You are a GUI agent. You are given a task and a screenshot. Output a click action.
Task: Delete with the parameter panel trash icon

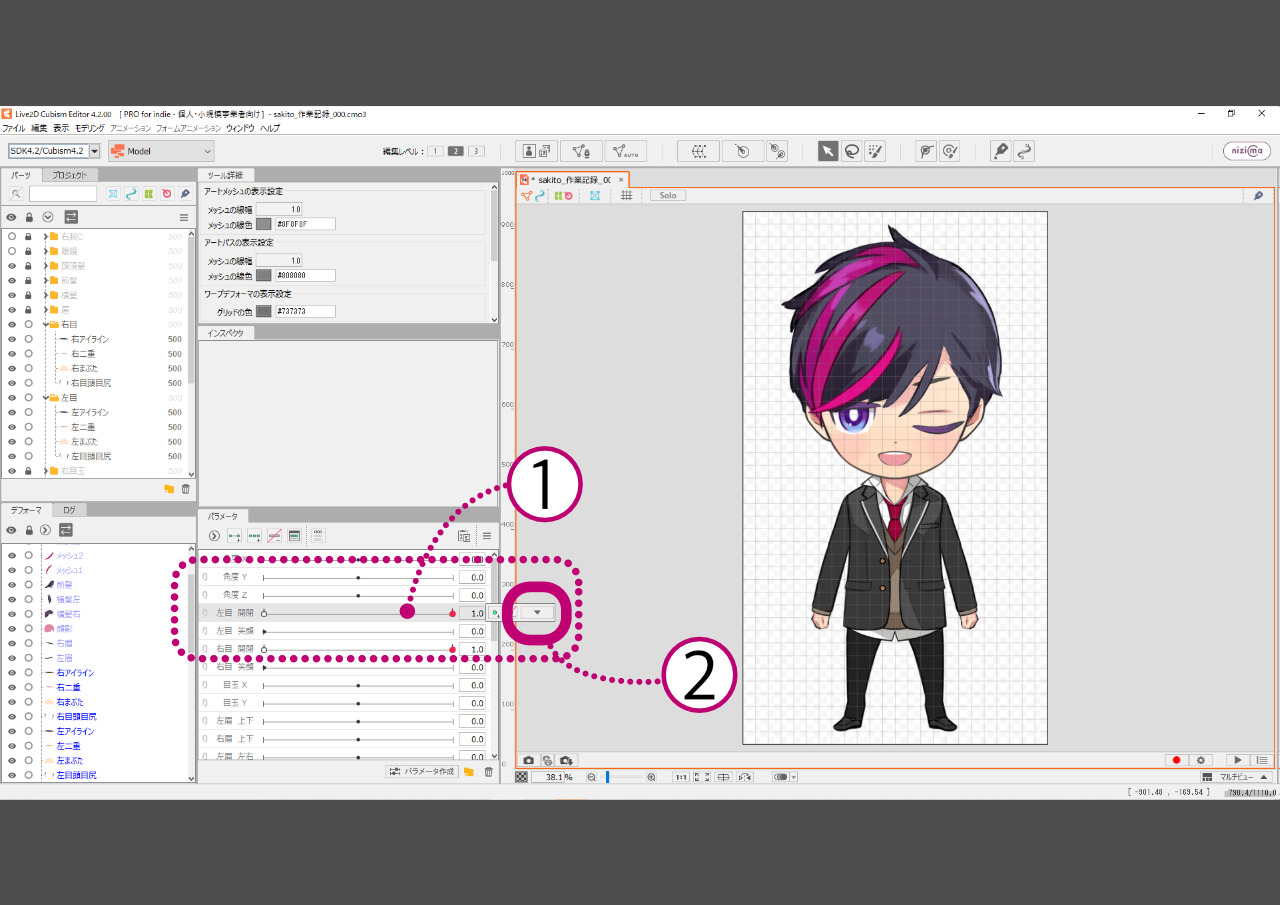[x=488, y=772]
